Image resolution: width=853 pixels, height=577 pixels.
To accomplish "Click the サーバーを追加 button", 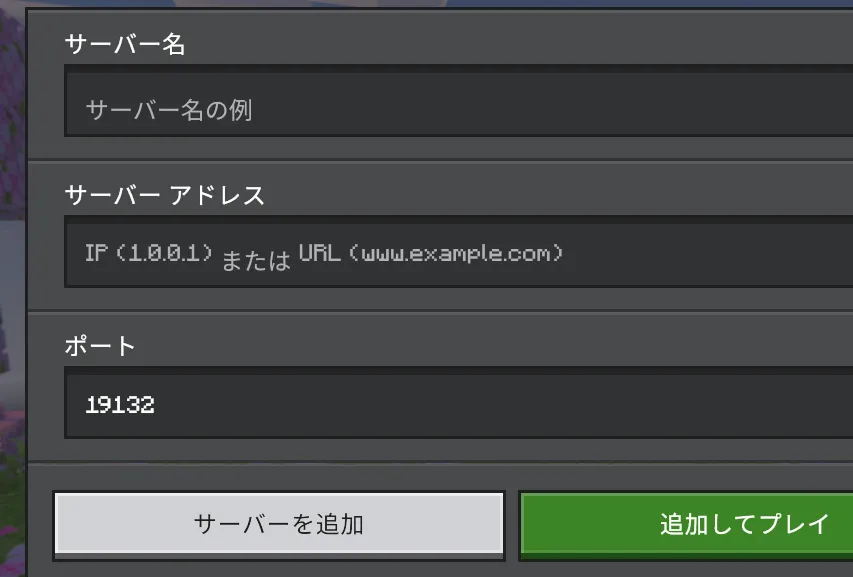I will (279, 525).
